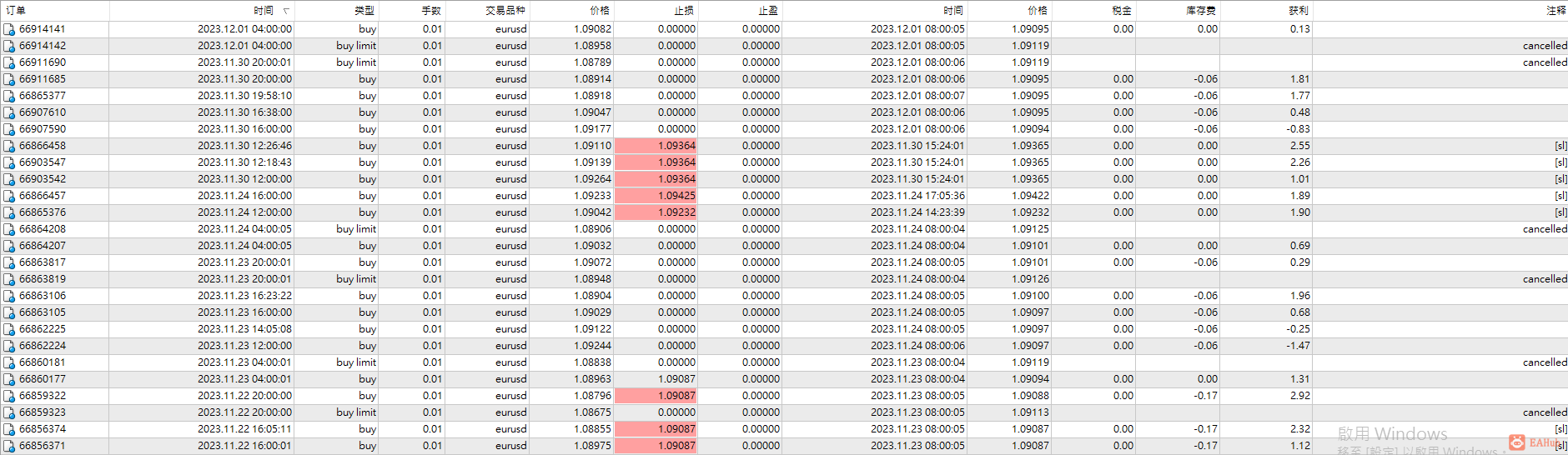Click the red 1.09087 cell in row 66859322

(x=656, y=396)
